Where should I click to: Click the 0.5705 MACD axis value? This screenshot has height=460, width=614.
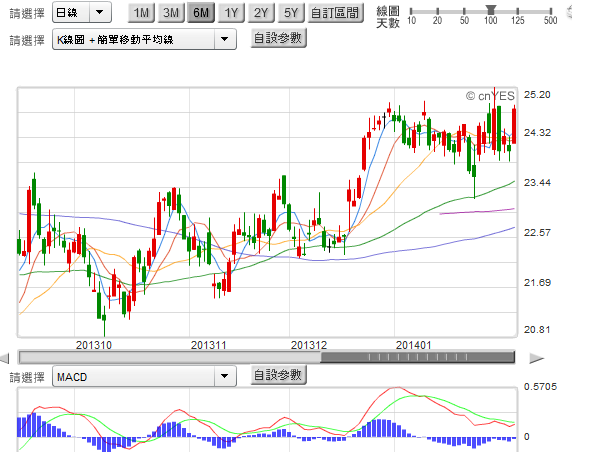[x=540, y=387]
